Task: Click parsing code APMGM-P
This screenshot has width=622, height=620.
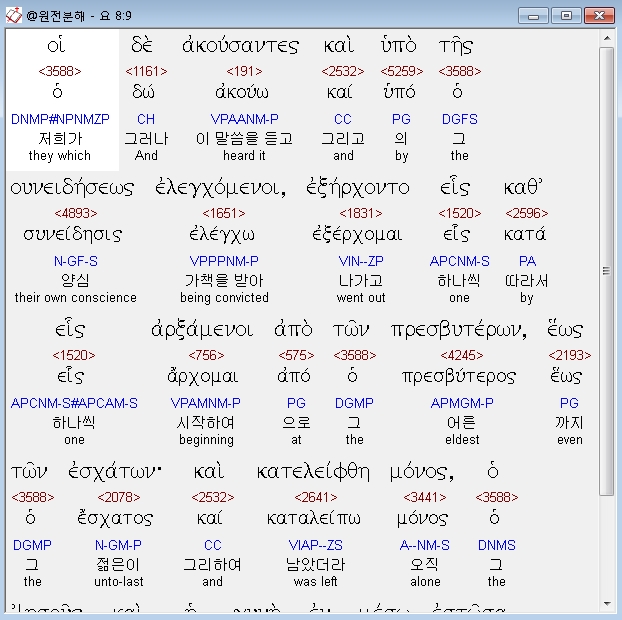Action: pos(462,403)
